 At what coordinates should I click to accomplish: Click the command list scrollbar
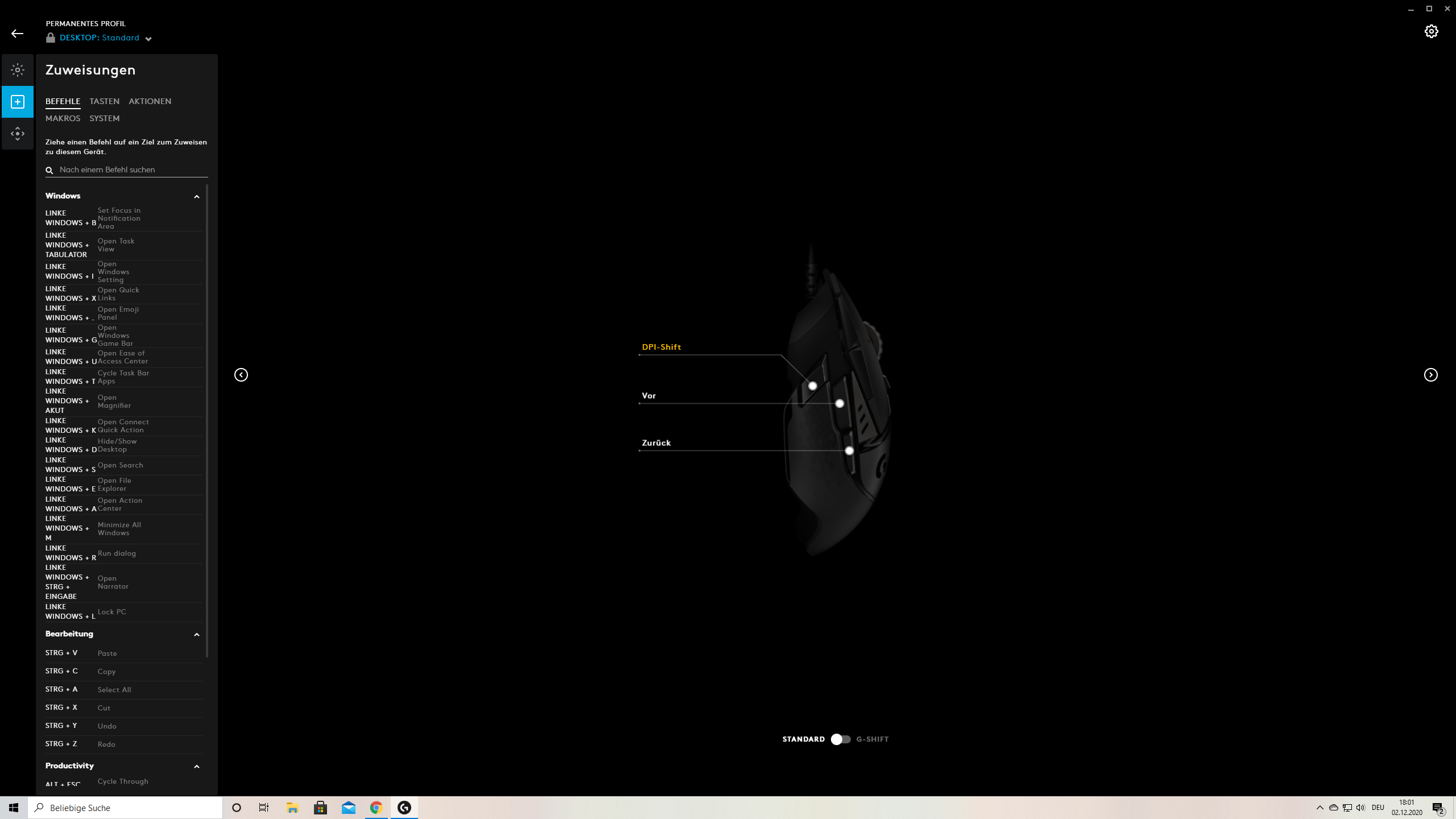tap(207, 421)
